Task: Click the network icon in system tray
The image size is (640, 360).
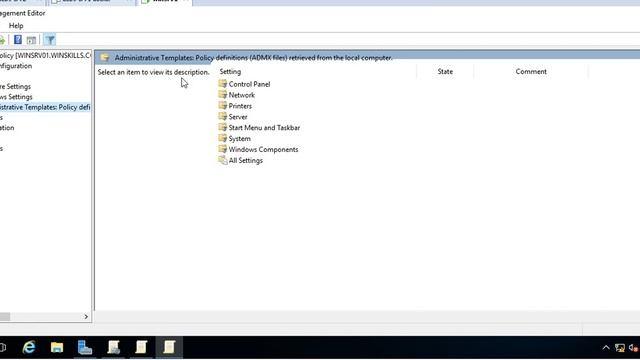Action: point(620,348)
